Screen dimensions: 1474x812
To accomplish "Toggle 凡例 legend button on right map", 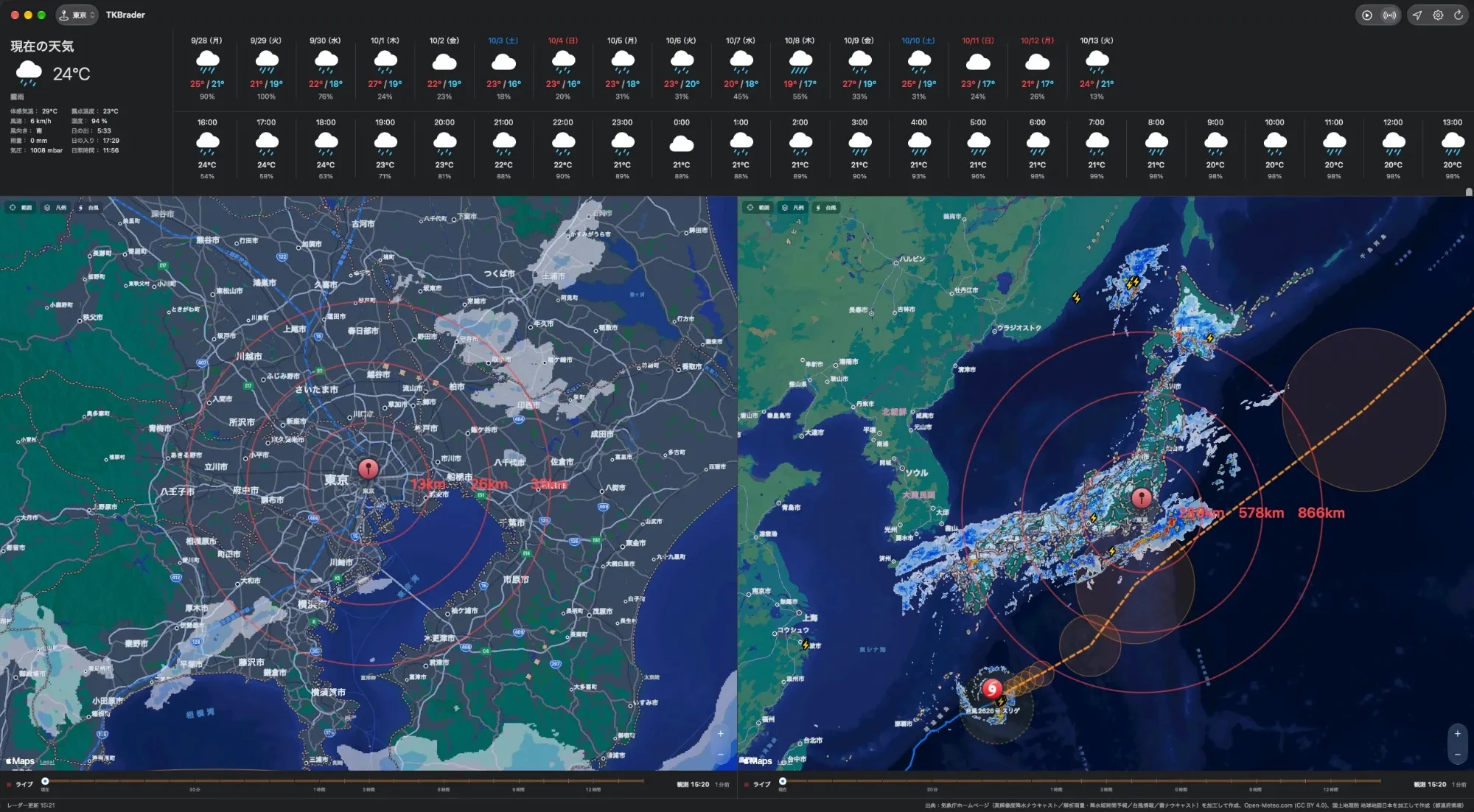I will pyautogui.click(x=793, y=208).
